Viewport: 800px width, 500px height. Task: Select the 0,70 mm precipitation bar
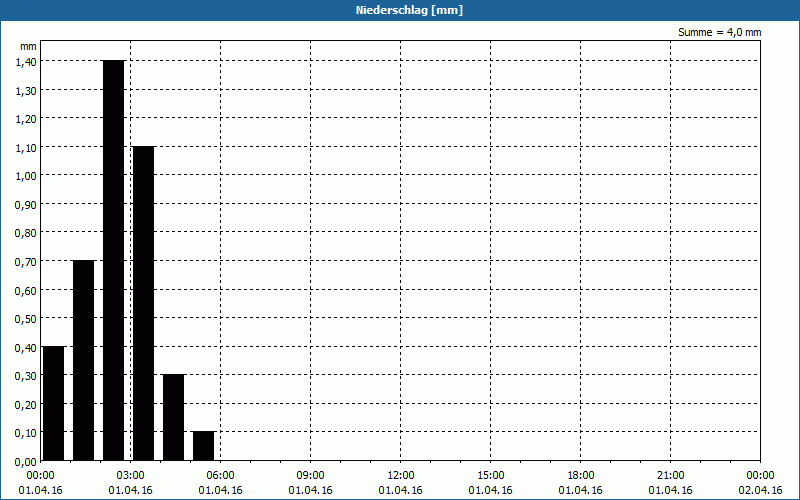(84, 361)
